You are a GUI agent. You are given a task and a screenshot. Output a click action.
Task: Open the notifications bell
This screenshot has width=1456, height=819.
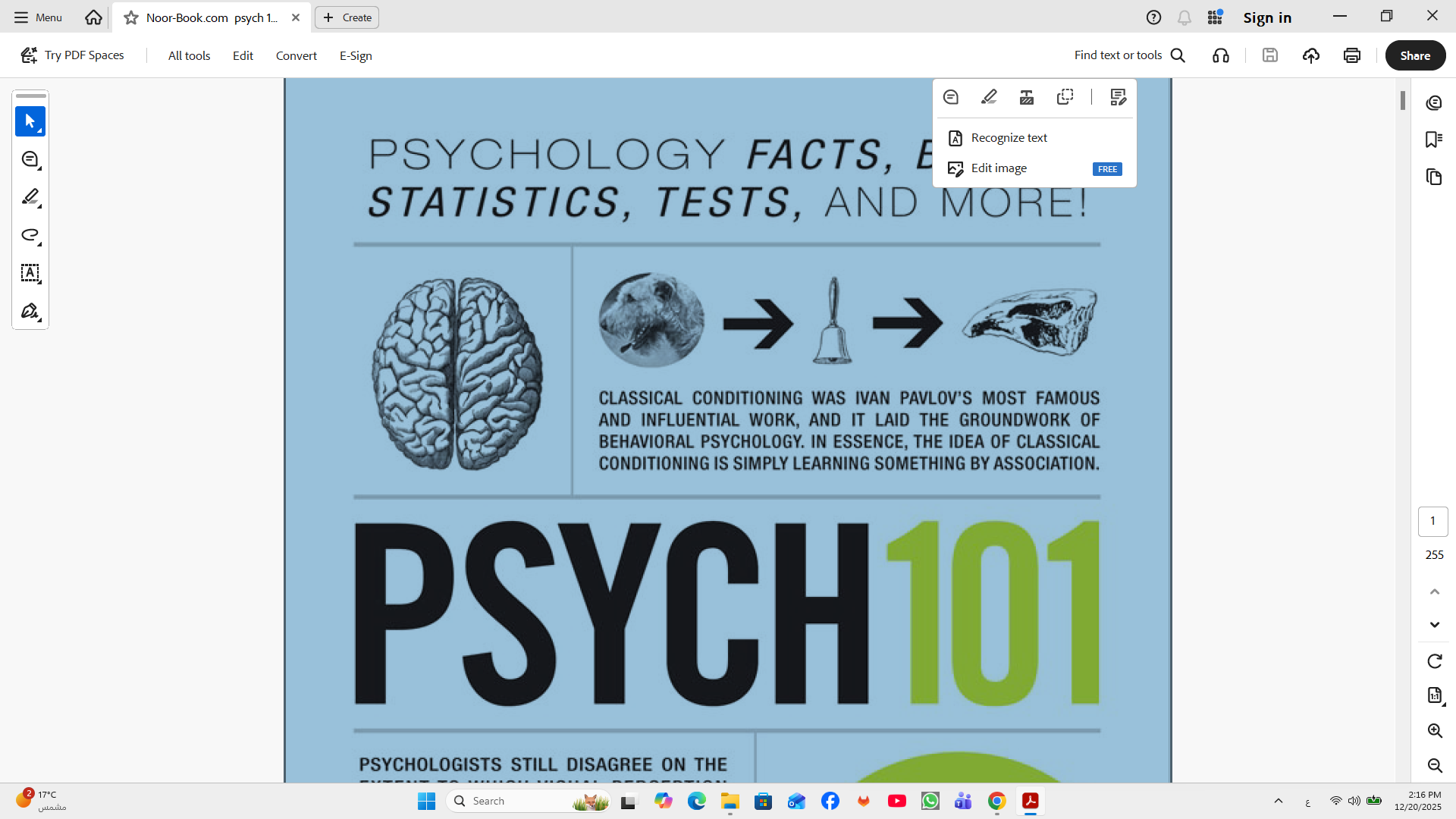[1184, 17]
